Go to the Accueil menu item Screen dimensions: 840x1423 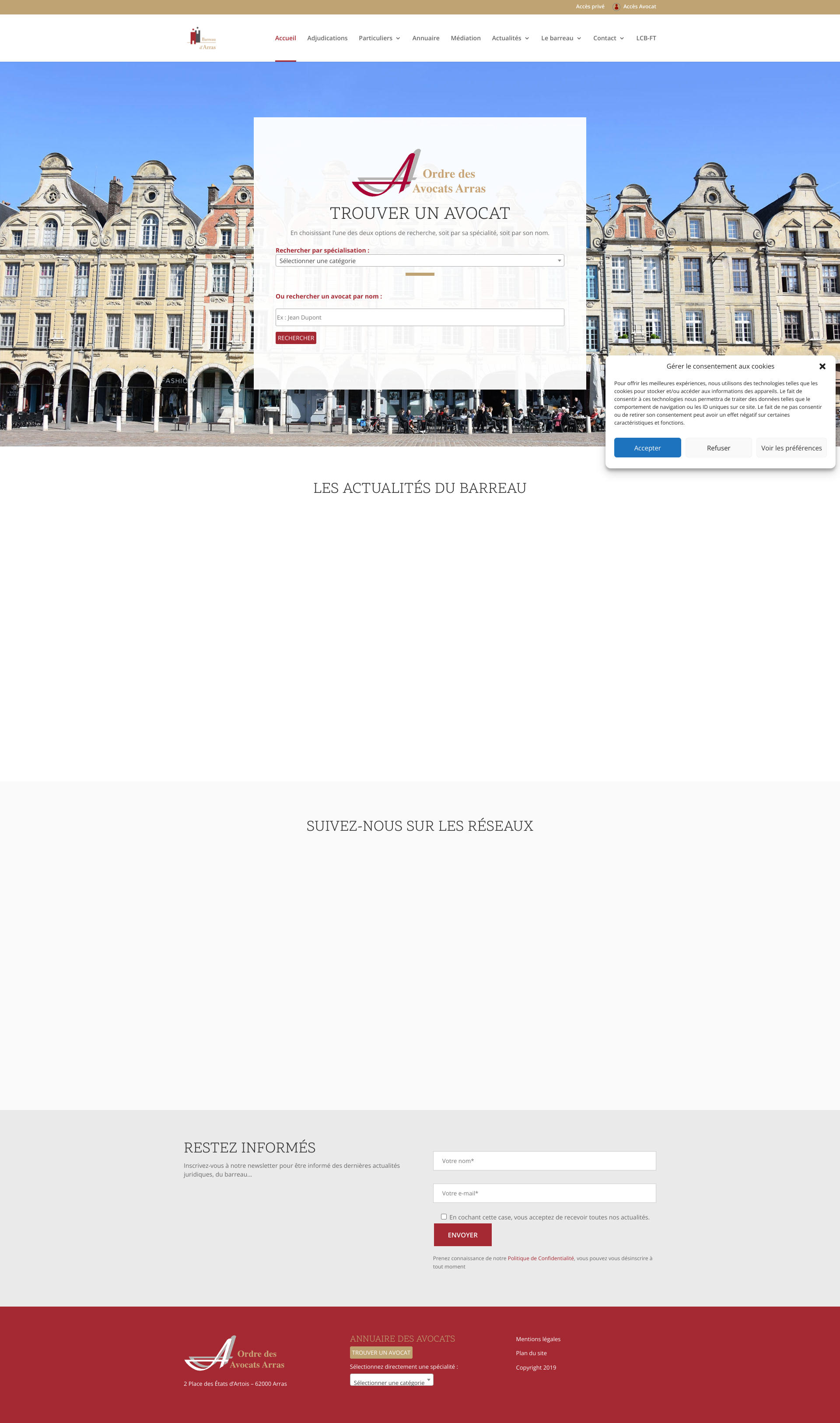(x=285, y=38)
